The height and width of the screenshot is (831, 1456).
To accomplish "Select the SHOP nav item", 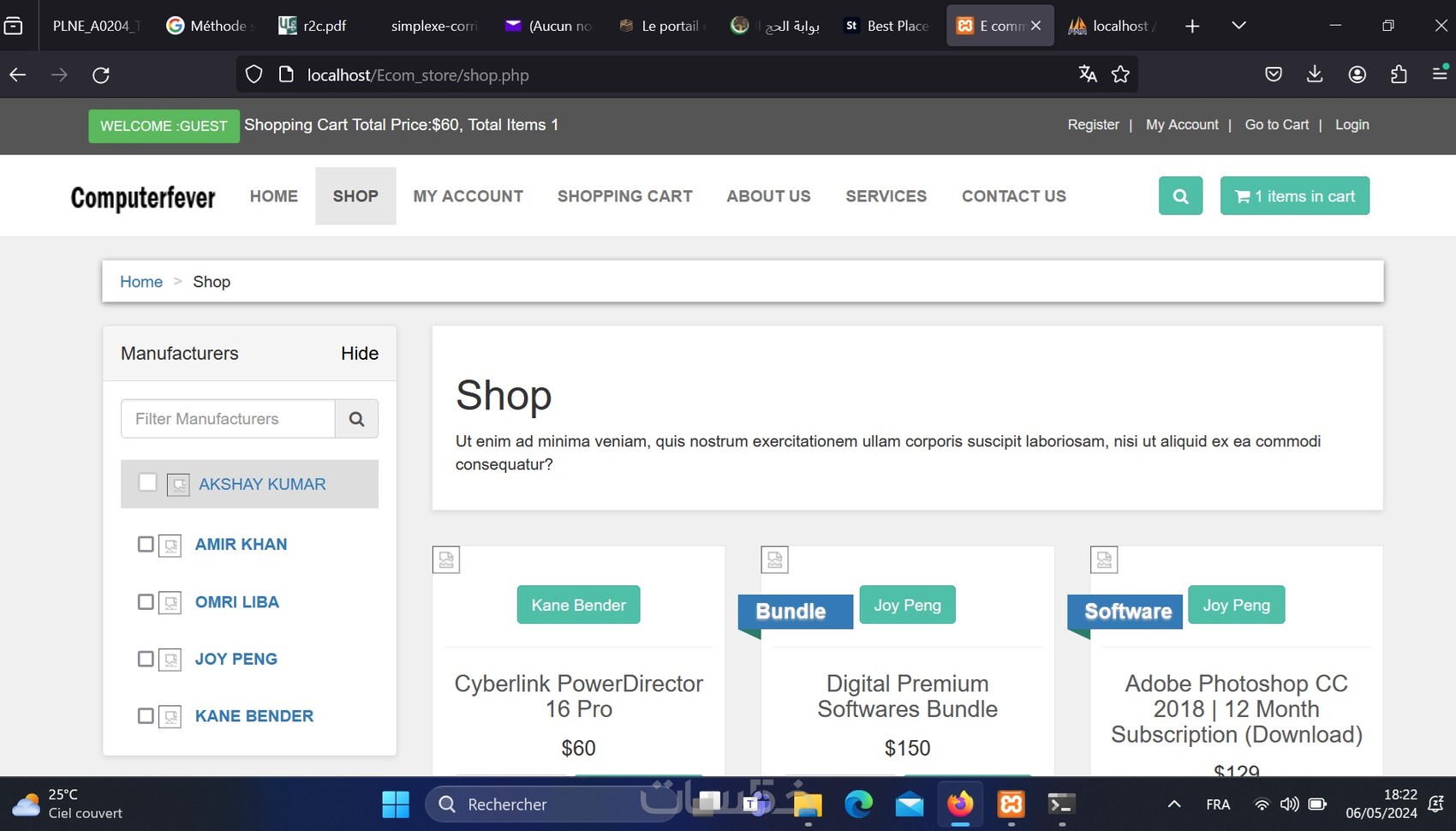I will tap(355, 196).
